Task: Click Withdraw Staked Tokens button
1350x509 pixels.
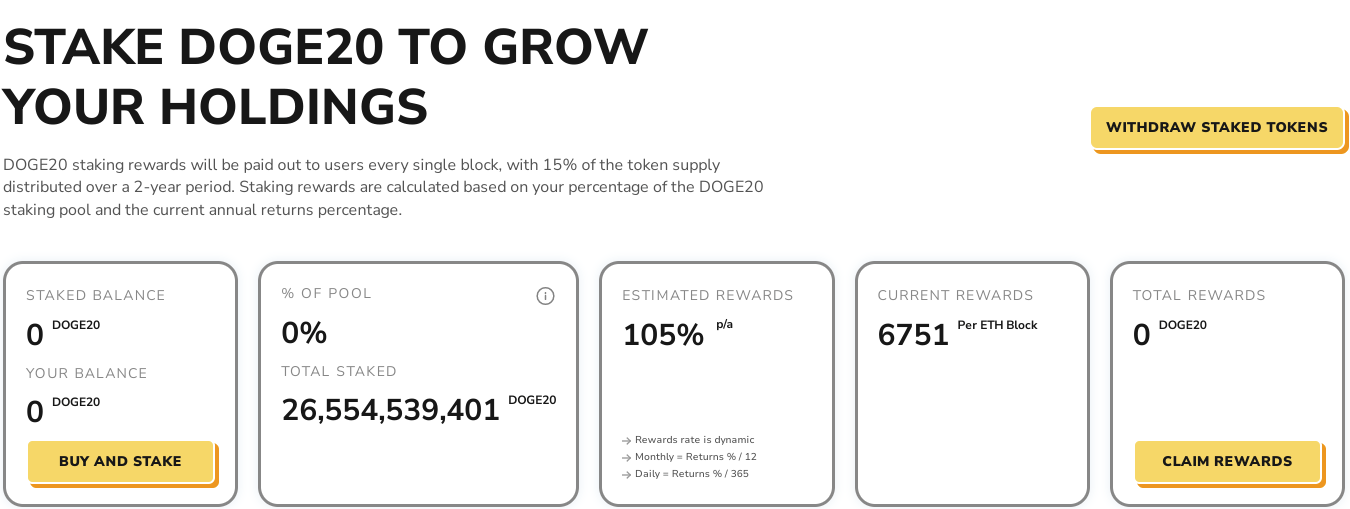Action: (1217, 127)
